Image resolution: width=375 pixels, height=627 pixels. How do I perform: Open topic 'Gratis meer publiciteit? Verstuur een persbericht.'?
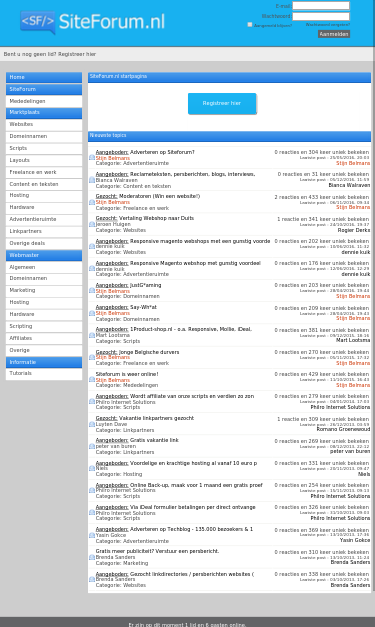[158, 551]
